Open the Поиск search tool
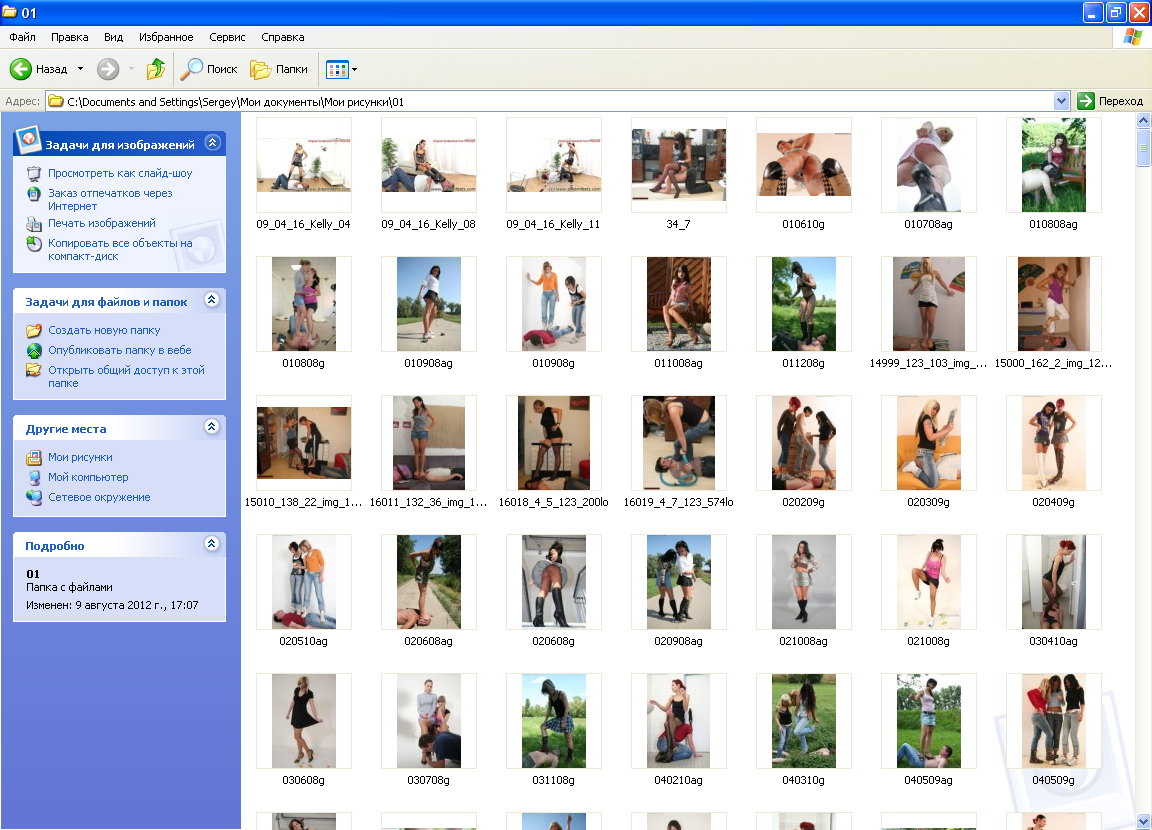This screenshot has width=1152, height=830. click(x=210, y=69)
